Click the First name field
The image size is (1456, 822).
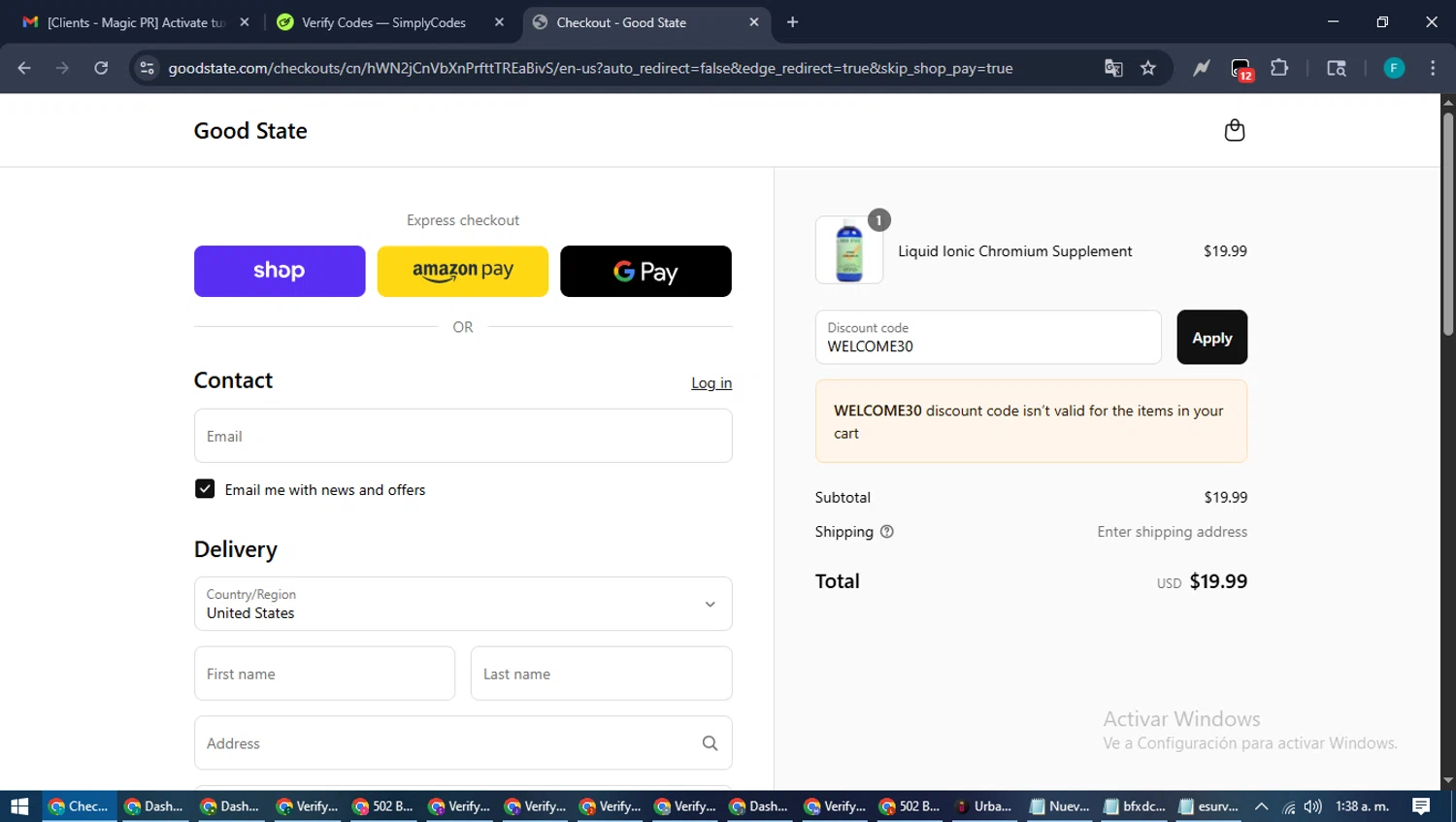click(324, 674)
